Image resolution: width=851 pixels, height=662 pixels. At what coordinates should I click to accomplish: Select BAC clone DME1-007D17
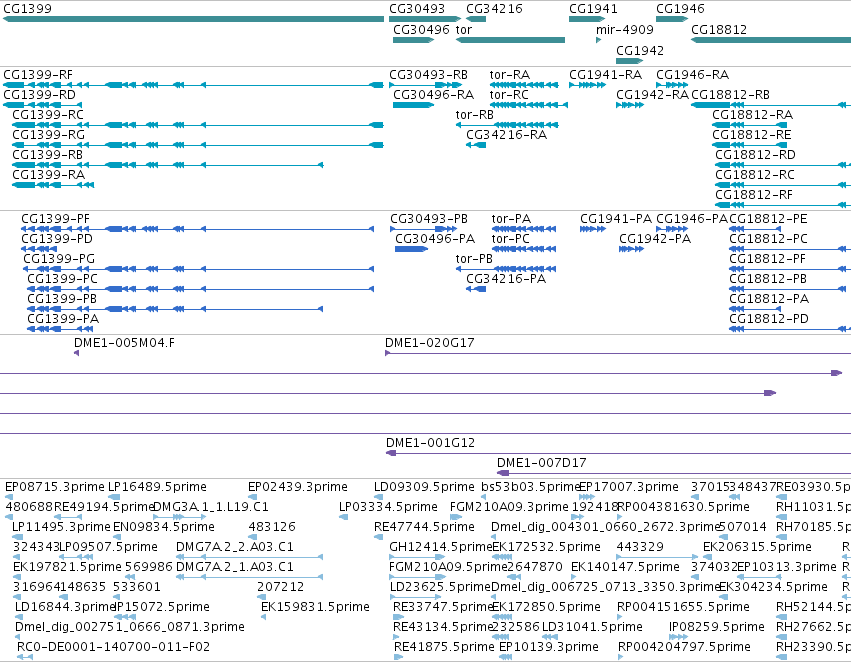pyautogui.click(x=674, y=473)
